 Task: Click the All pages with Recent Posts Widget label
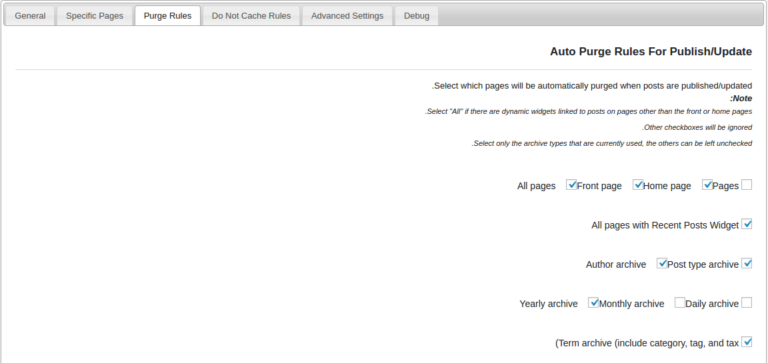[x=665, y=225]
